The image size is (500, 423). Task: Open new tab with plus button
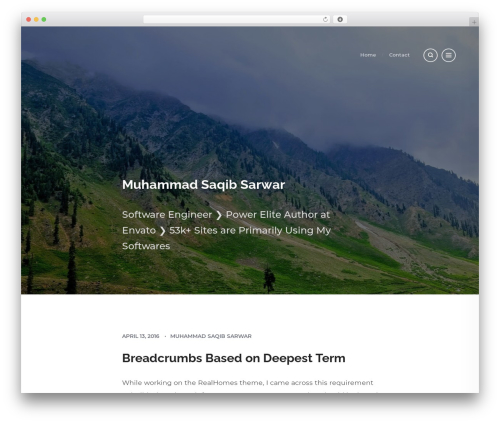pyautogui.click(x=474, y=22)
